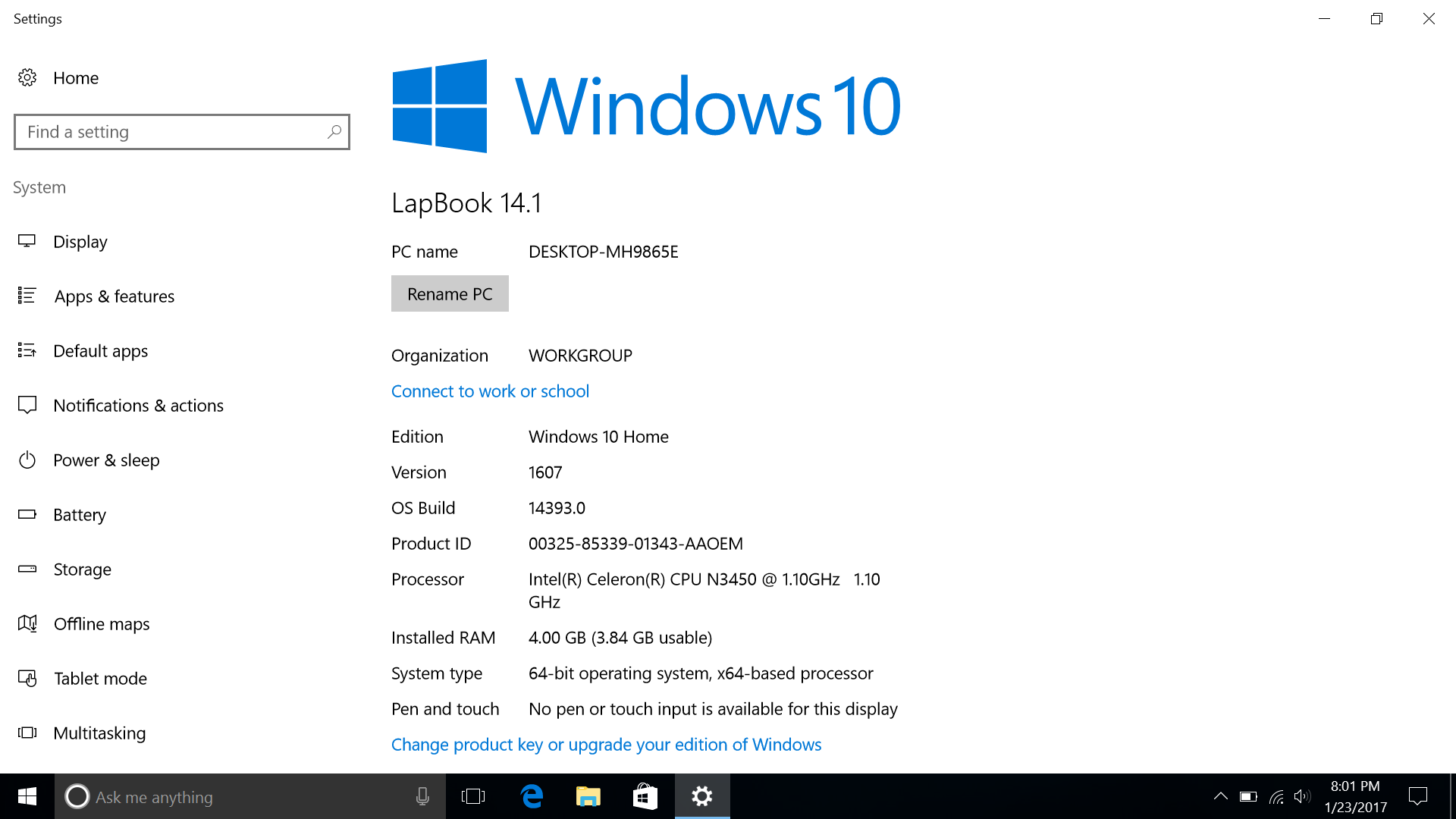Click the WORKGROUP organization value
1456x819 pixels.
(x=580, y=356)
